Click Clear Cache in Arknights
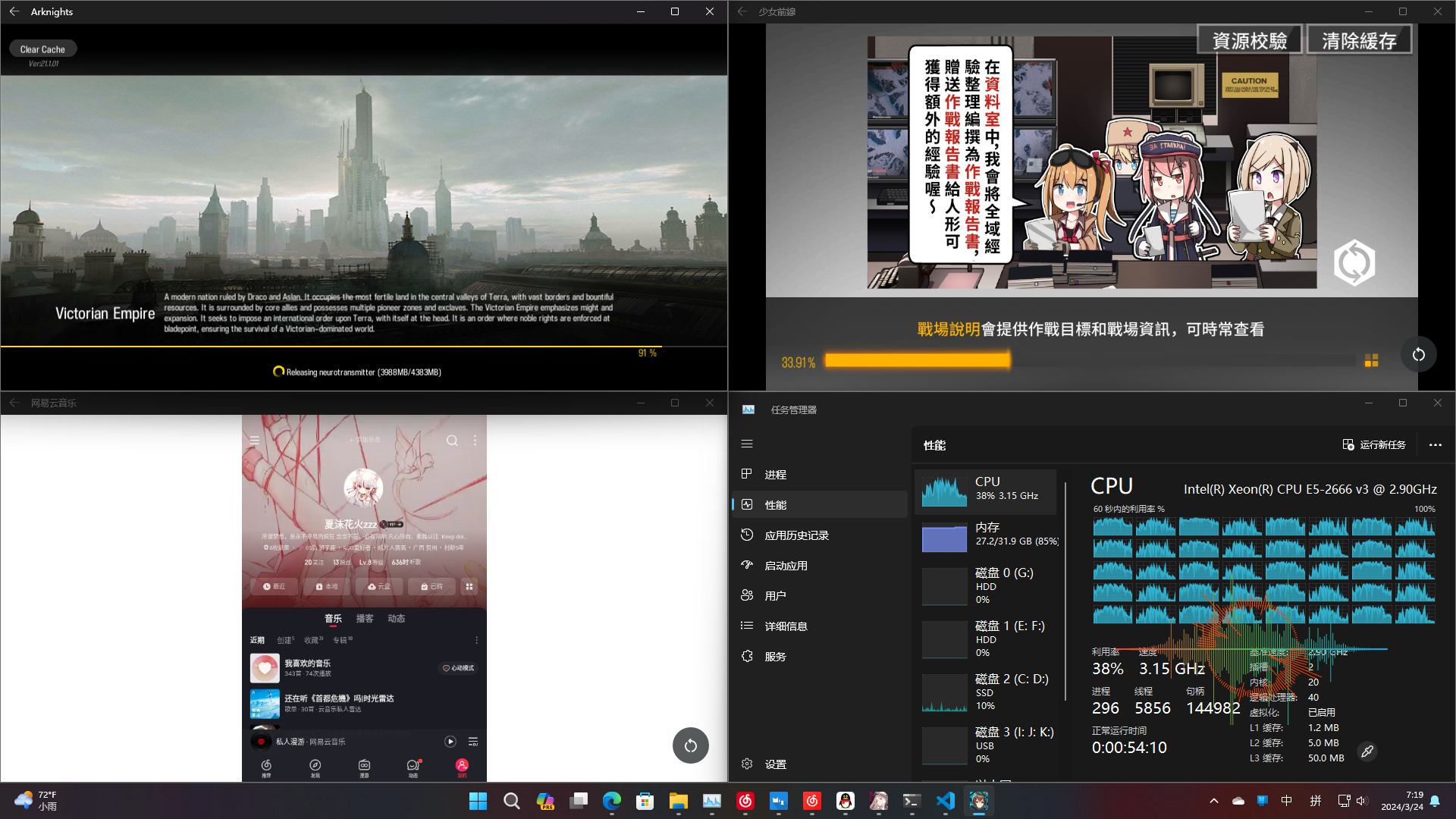1456x819 pixels. (42, 49)
